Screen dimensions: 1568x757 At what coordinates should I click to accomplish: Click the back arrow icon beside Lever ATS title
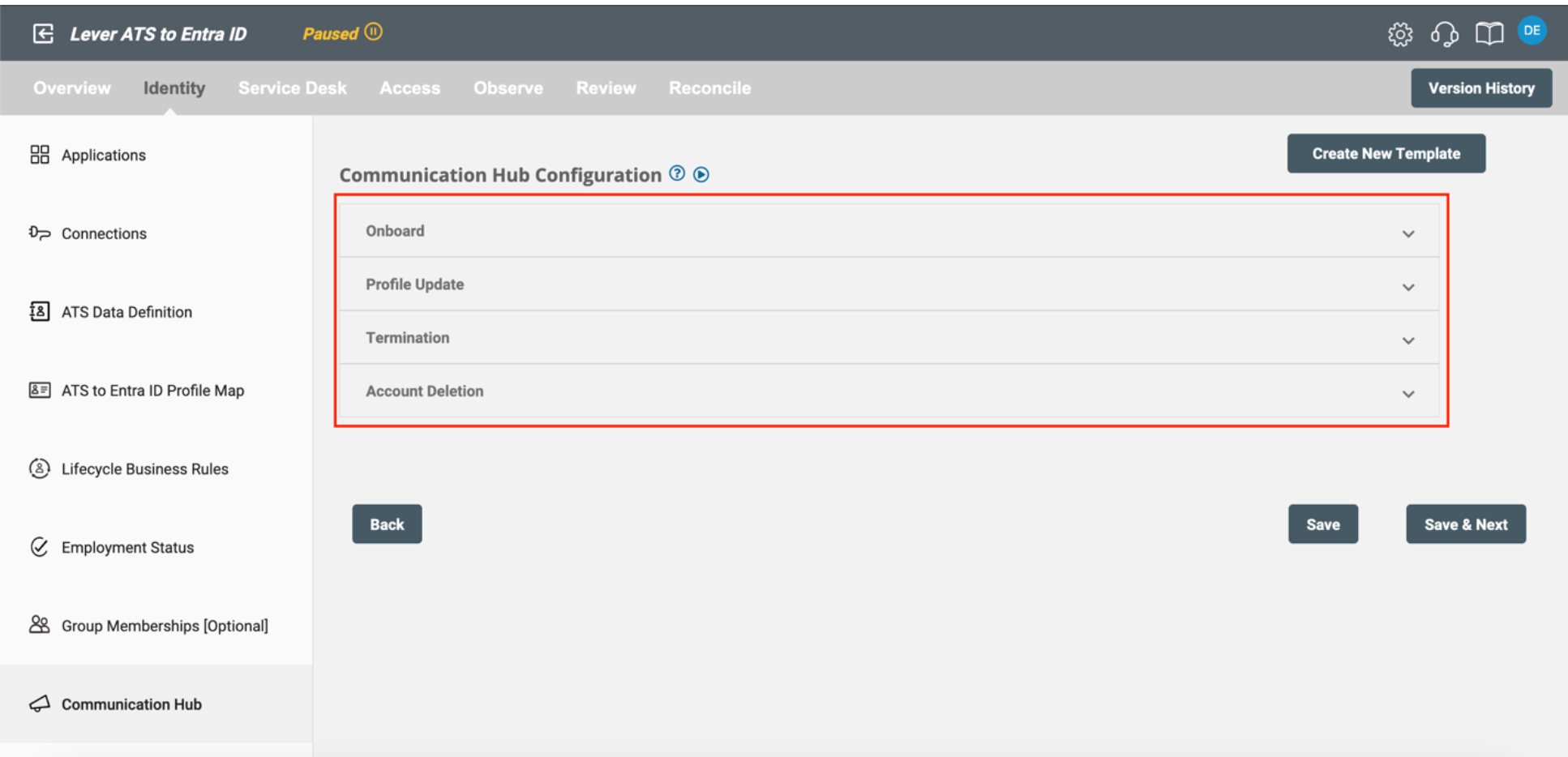click(x=43, y=33)
